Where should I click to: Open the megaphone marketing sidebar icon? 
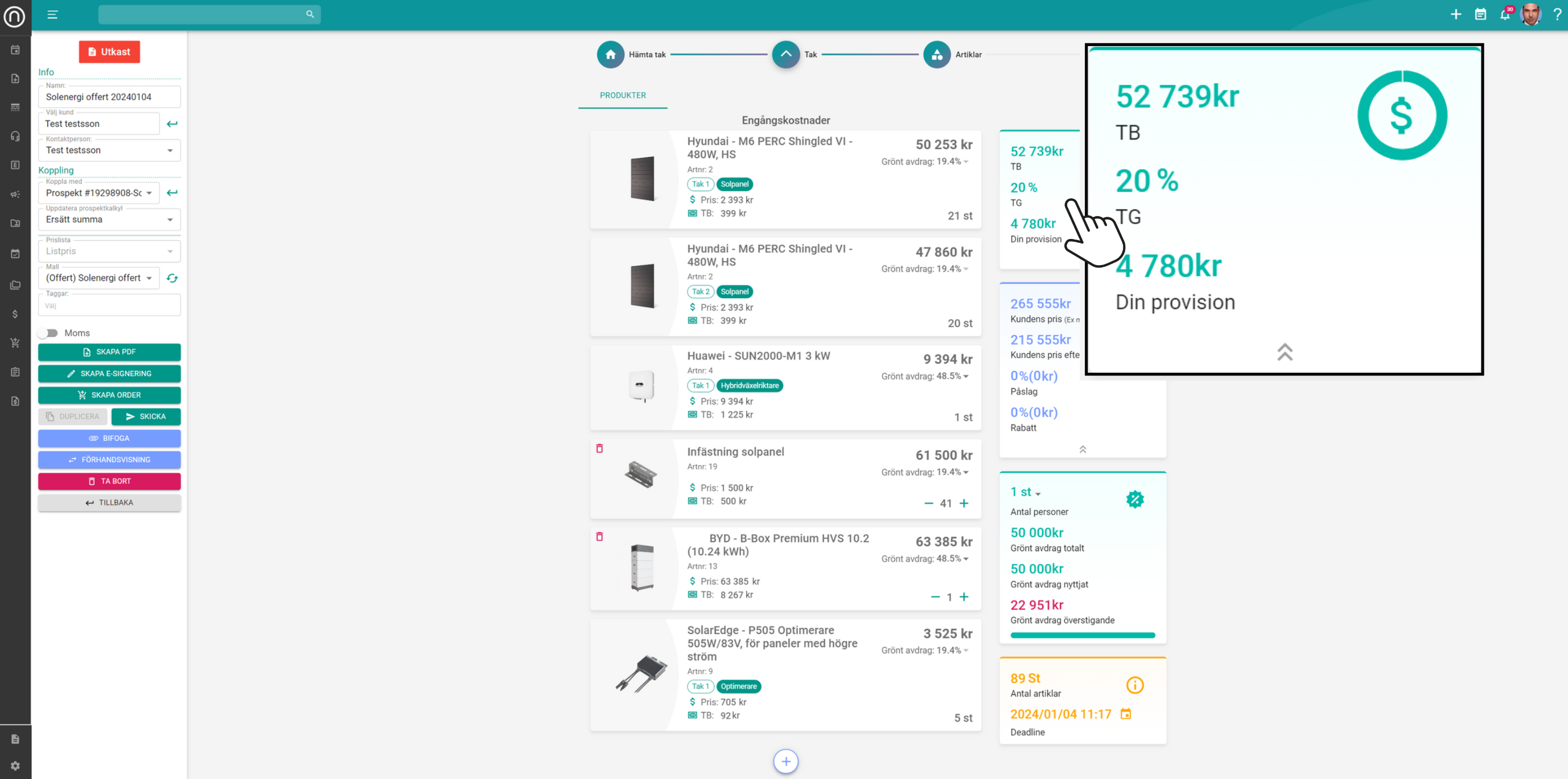point(15,194)
